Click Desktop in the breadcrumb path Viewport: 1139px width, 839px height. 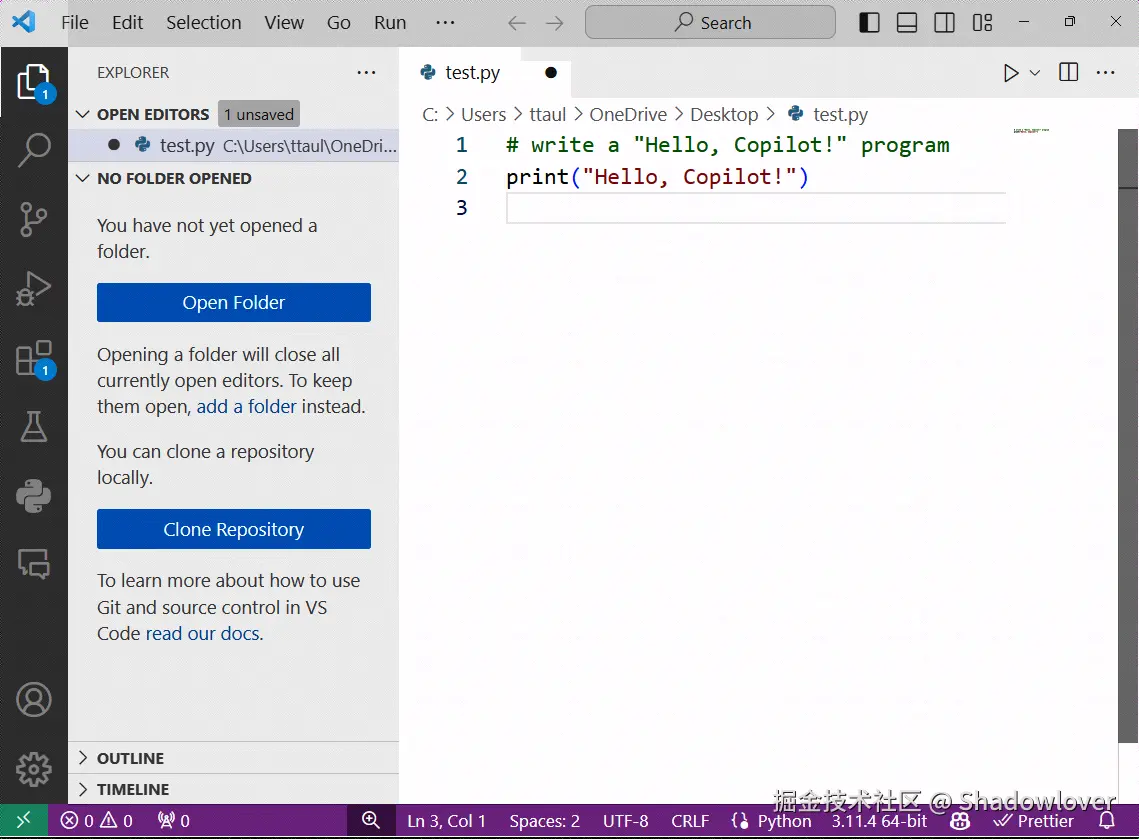pos(724,114)
